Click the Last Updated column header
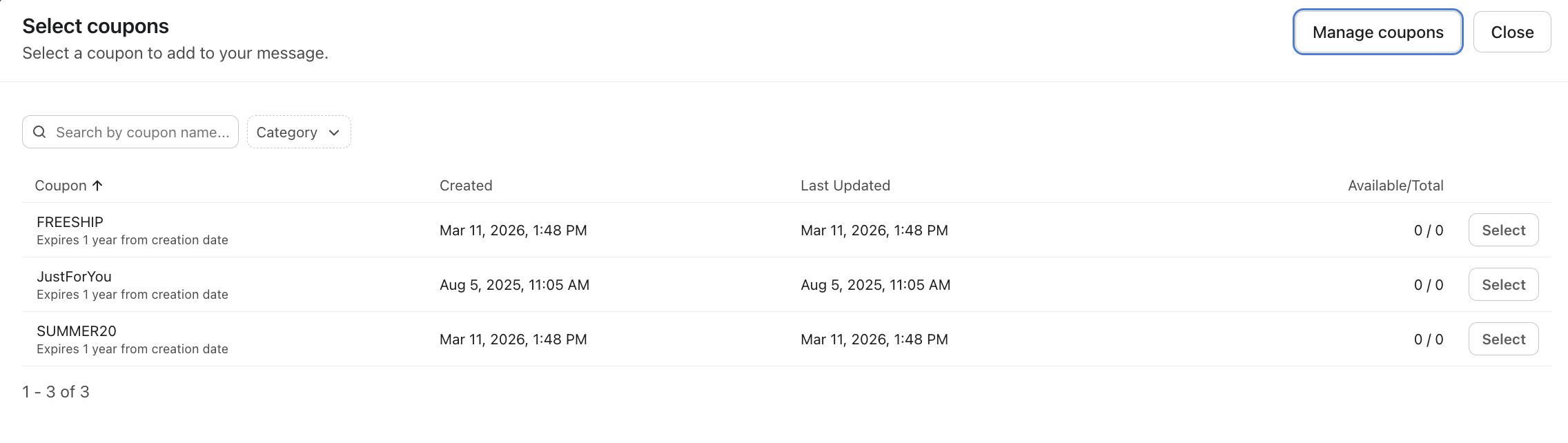The width and height of the screenshot is (1568, 443). (x=845, y=186)
